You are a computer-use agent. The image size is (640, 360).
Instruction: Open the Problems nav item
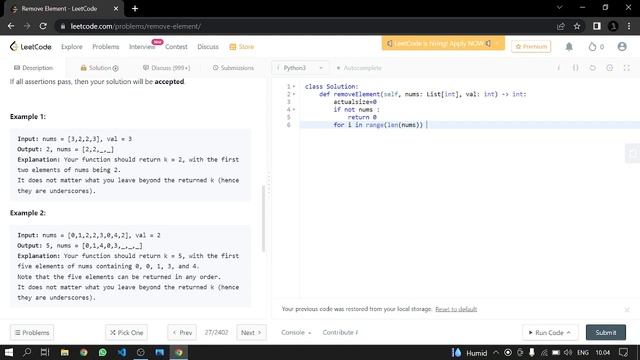tap(106, 47)
